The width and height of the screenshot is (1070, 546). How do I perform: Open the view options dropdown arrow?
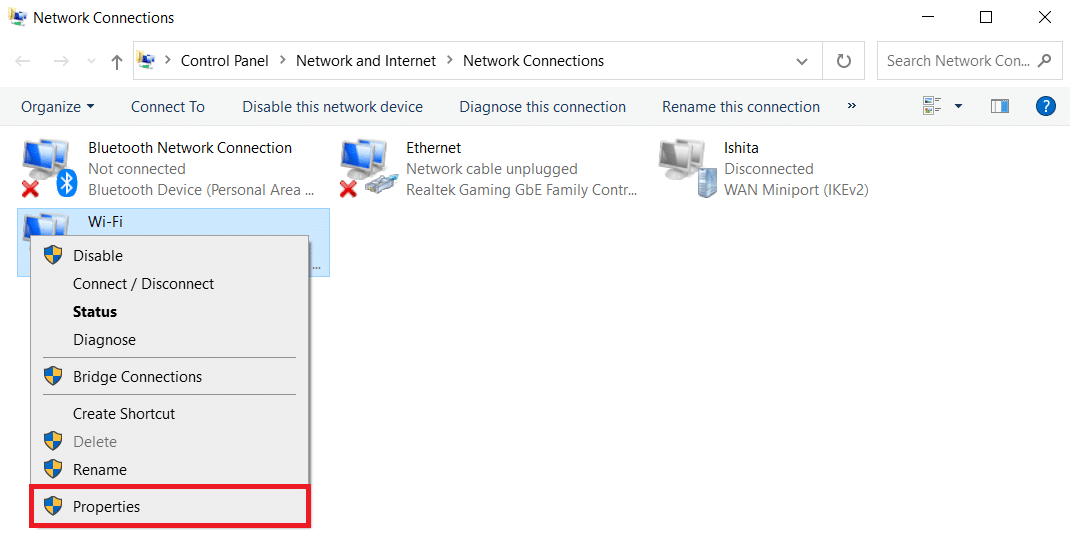tap(958, 106)
